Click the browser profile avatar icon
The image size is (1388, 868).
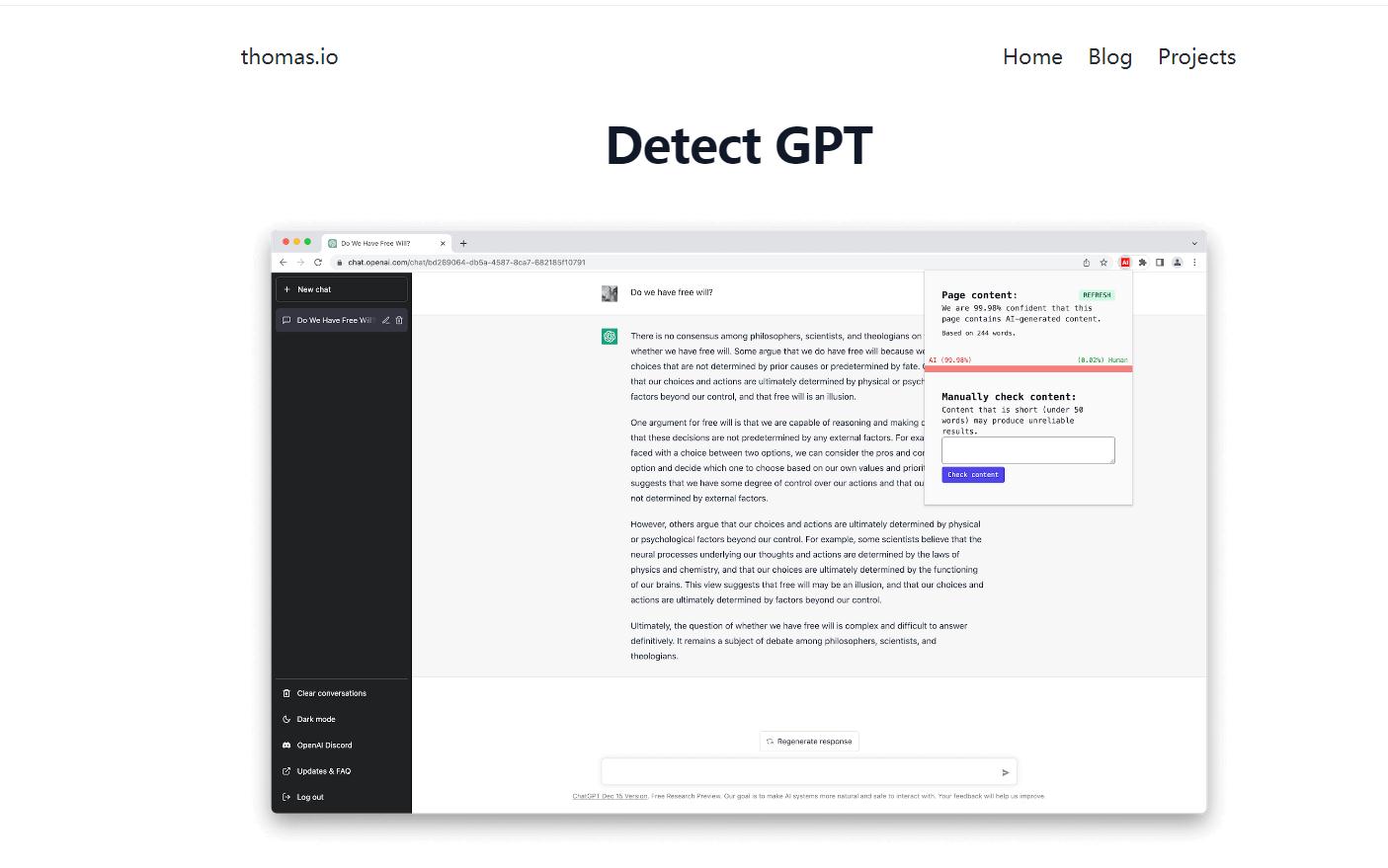point(1178,263)
